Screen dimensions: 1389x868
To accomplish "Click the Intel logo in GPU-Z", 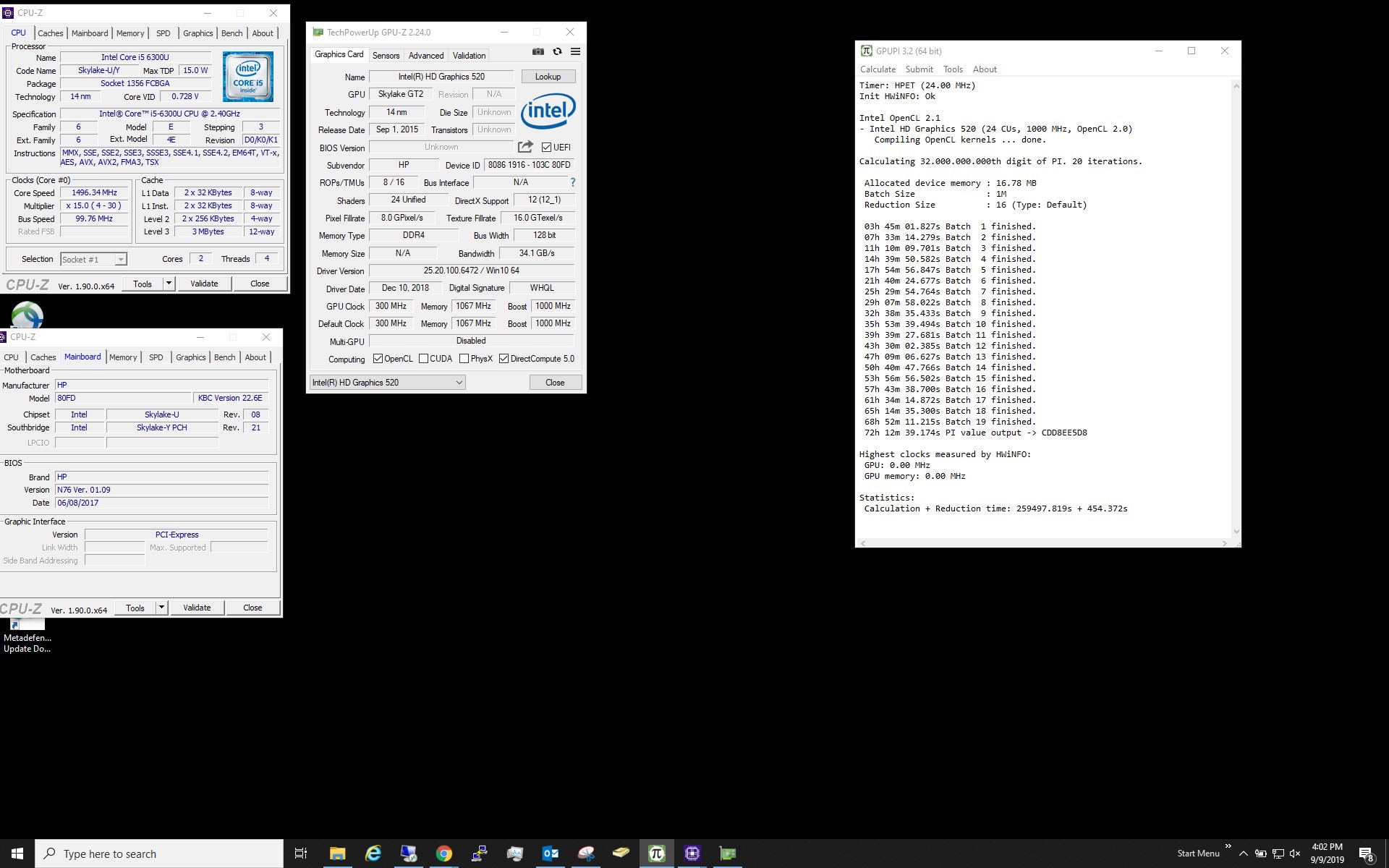I will point(548,111).
